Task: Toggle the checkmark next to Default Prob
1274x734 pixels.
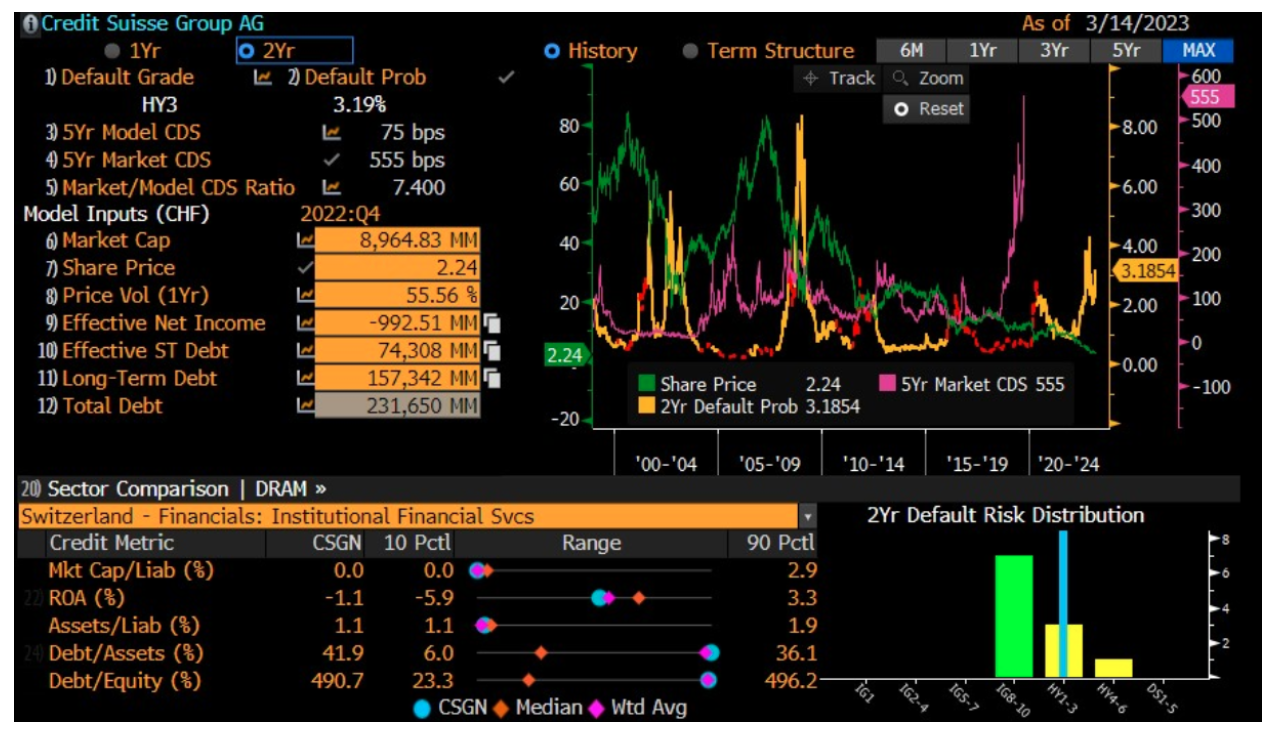Action: click(506, 78)
